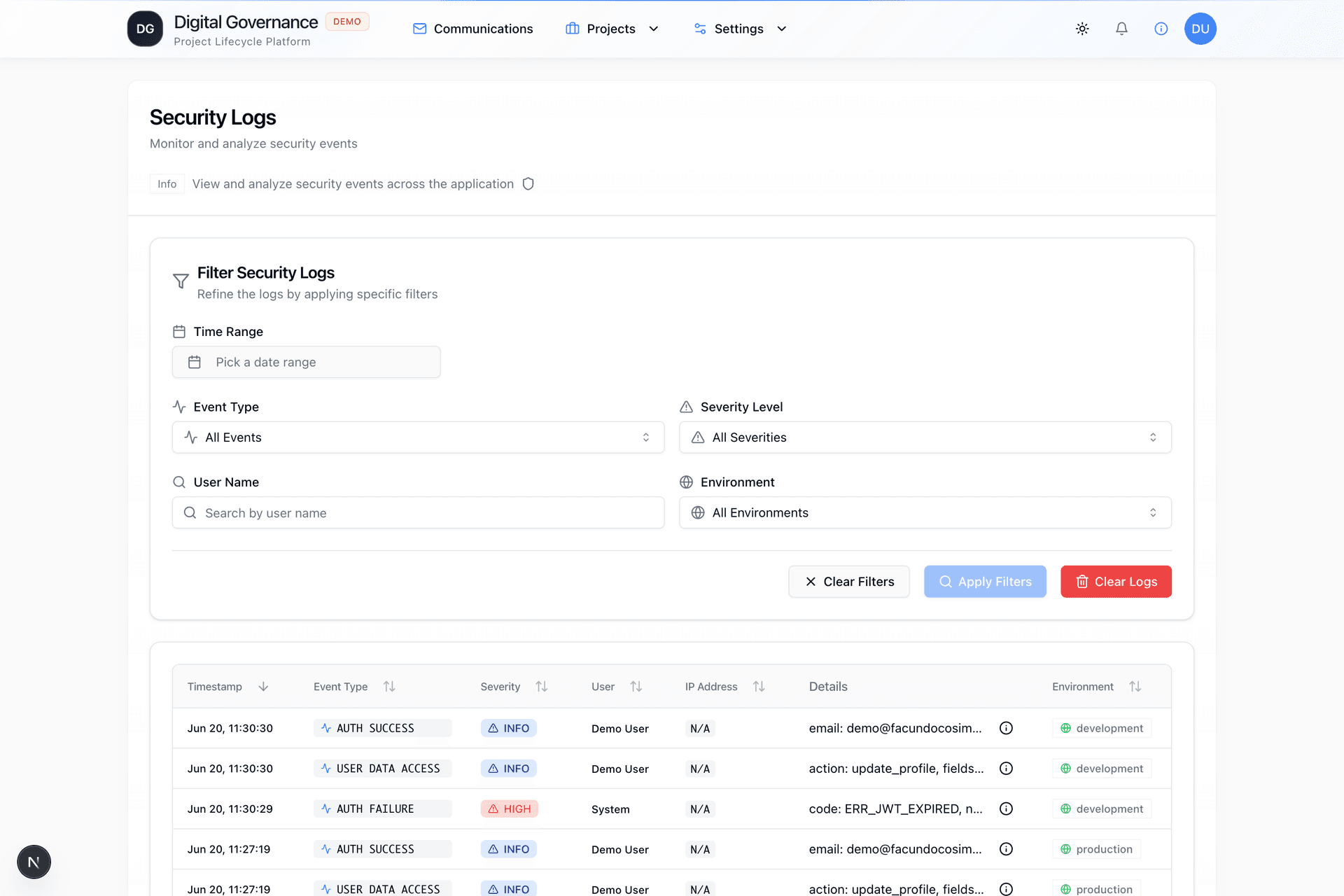
Task: Open the All Severities dropdown
Action: pyautogui.click(x=925, y=437)
